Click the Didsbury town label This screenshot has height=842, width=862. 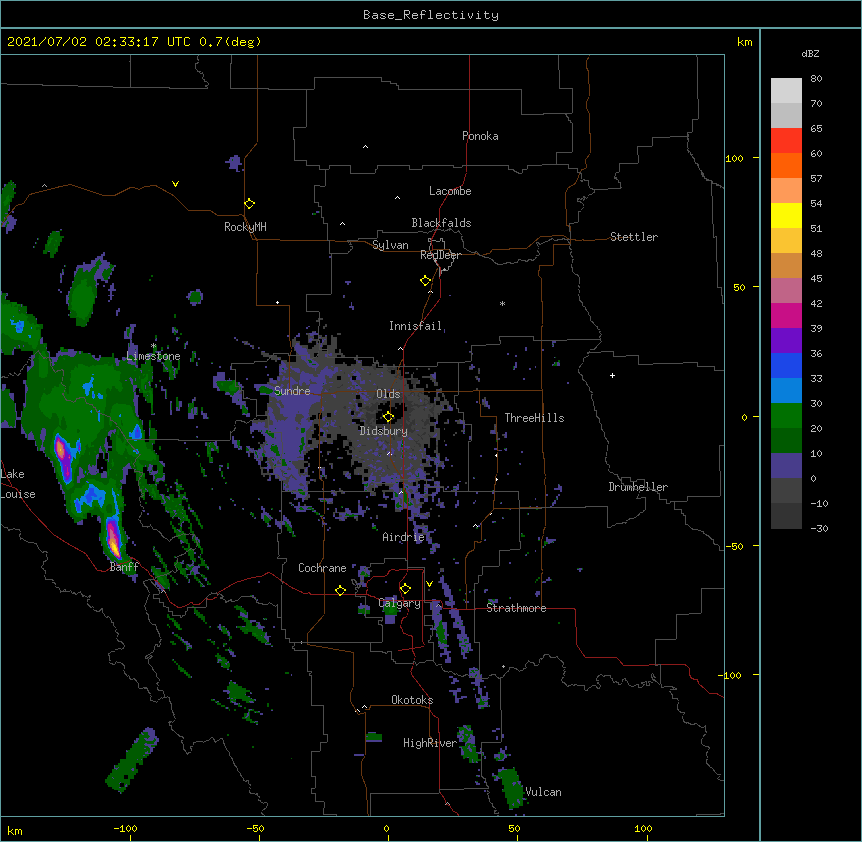pos(384,431)
